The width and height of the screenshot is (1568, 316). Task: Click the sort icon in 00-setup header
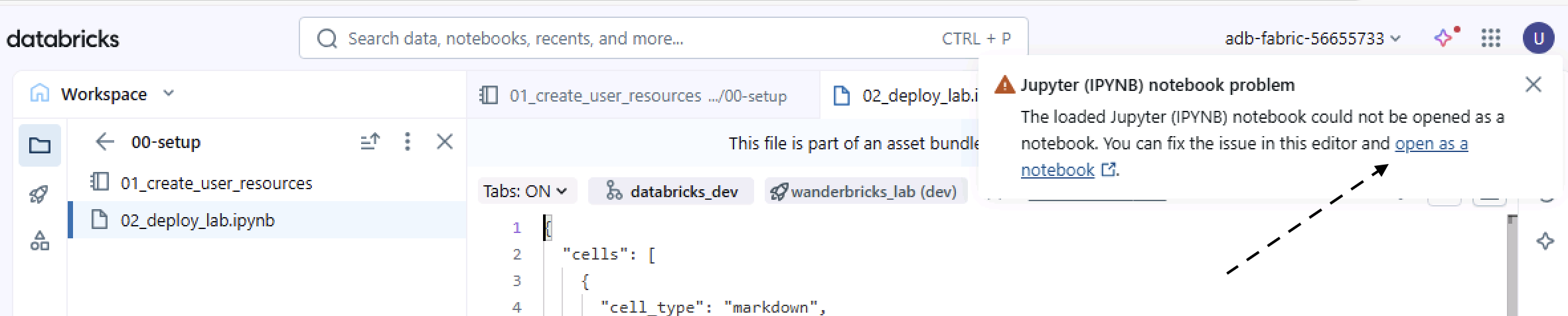click(x=370, y=141)
